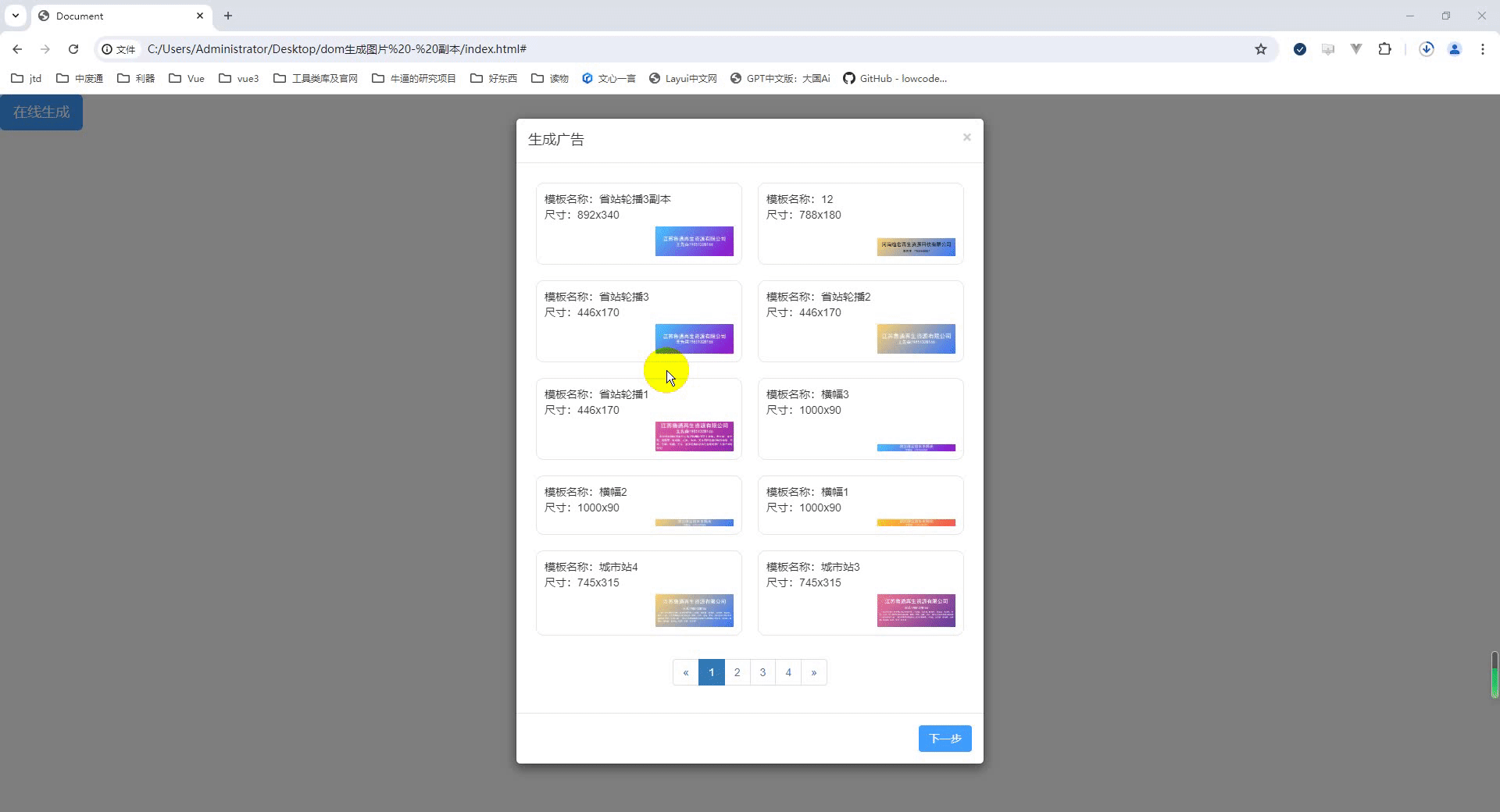Click the 横幅3 banner thumbnail
This screenshot has width=1500, height=812.
pyautogui.click(x=916, y=448)
